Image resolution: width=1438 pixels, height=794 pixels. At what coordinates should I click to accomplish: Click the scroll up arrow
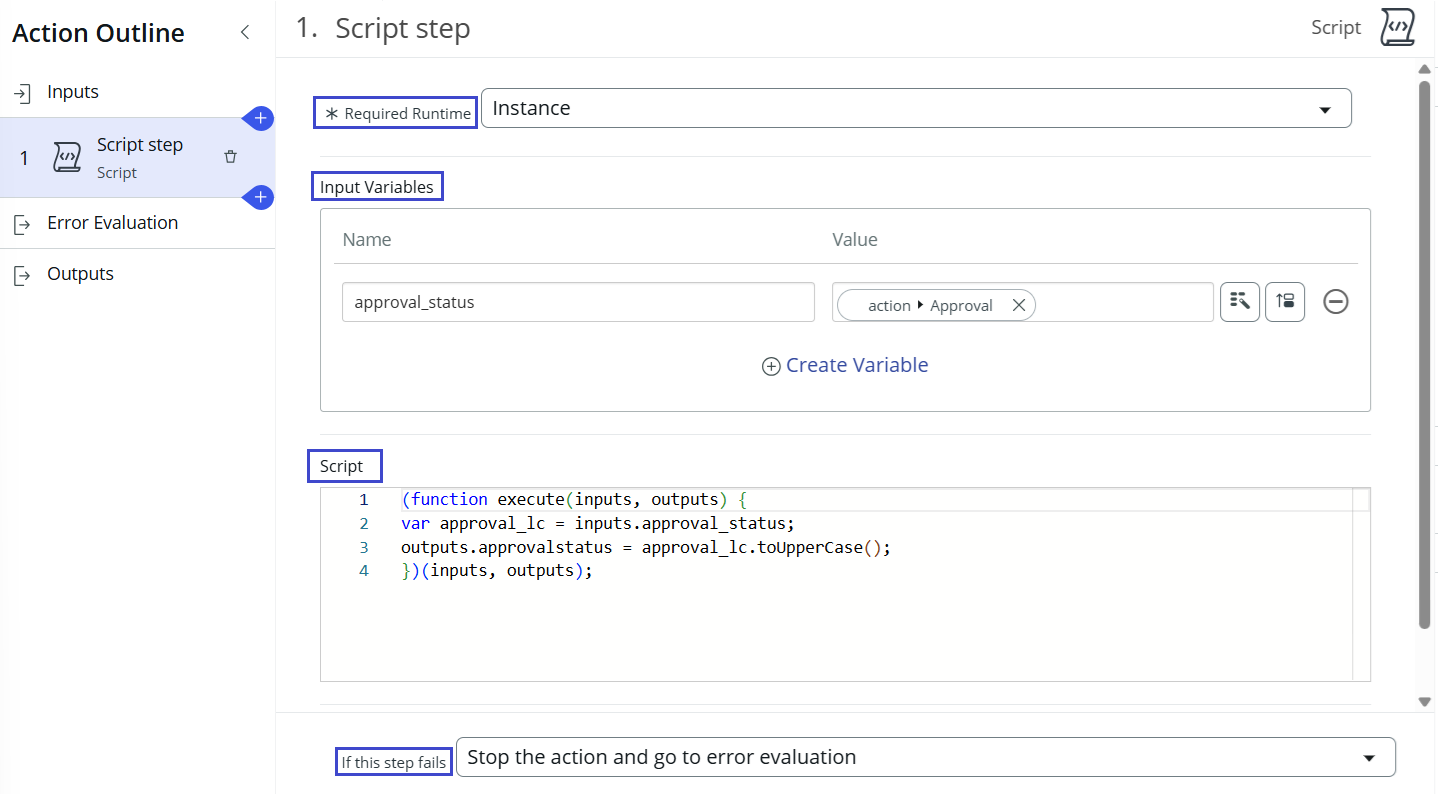click(1425, 69)
